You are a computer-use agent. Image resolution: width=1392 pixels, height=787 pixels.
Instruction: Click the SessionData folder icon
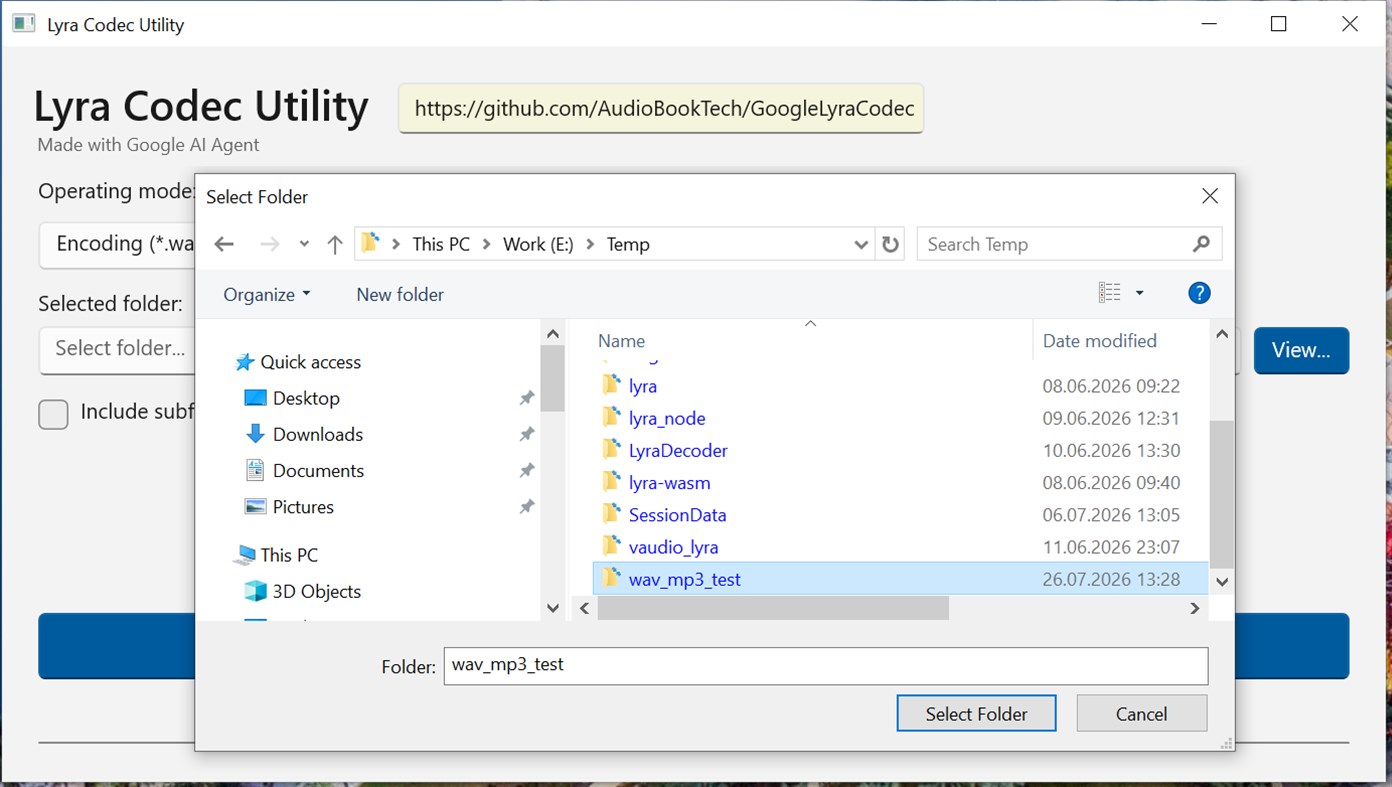(612, 514)
